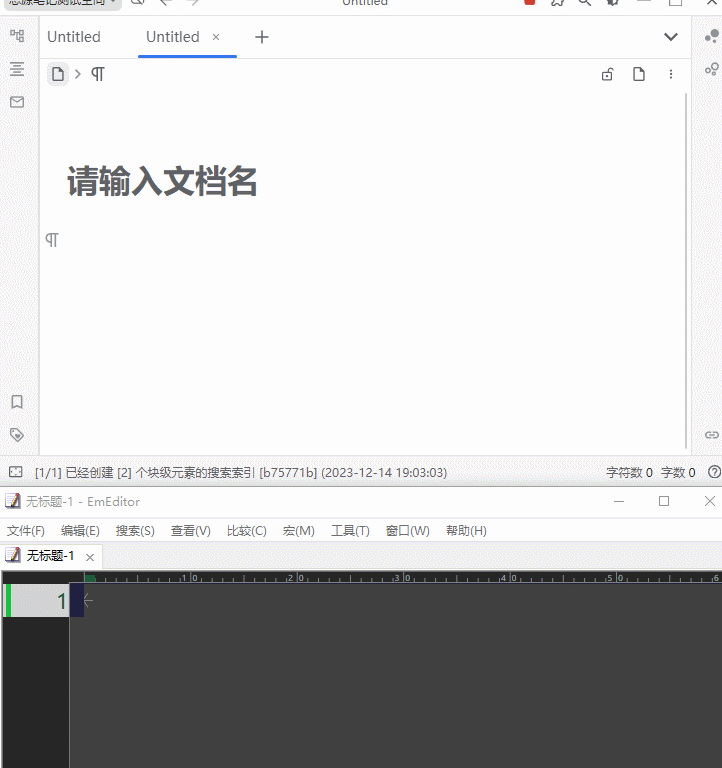Image resolution: width=722 pixels, height=768 pixels.
Task: Toggle the dock panels icon in status bar
Action: click(x=16, y=472)
